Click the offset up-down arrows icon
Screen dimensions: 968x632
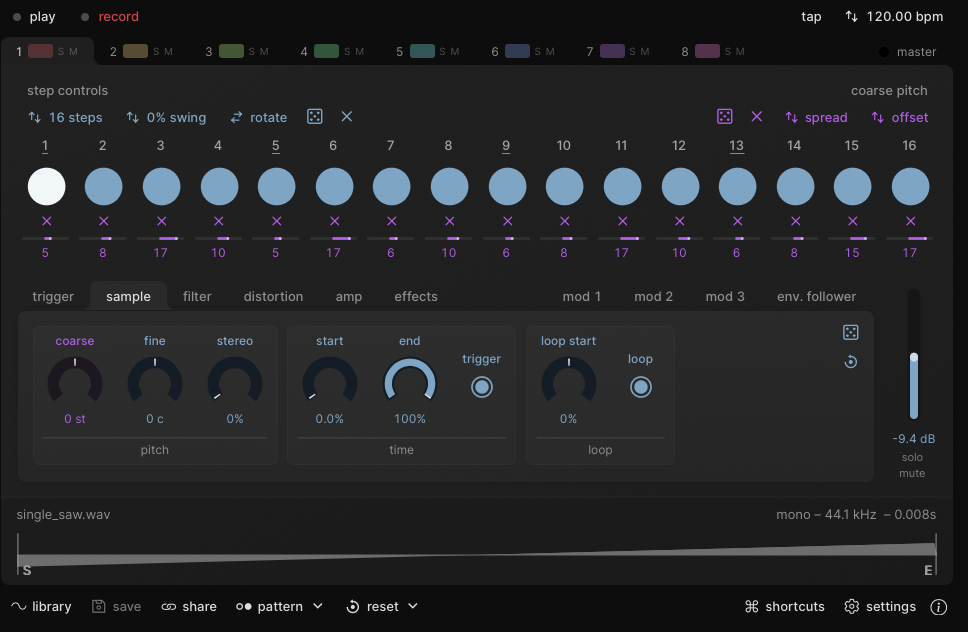[877, 117]
